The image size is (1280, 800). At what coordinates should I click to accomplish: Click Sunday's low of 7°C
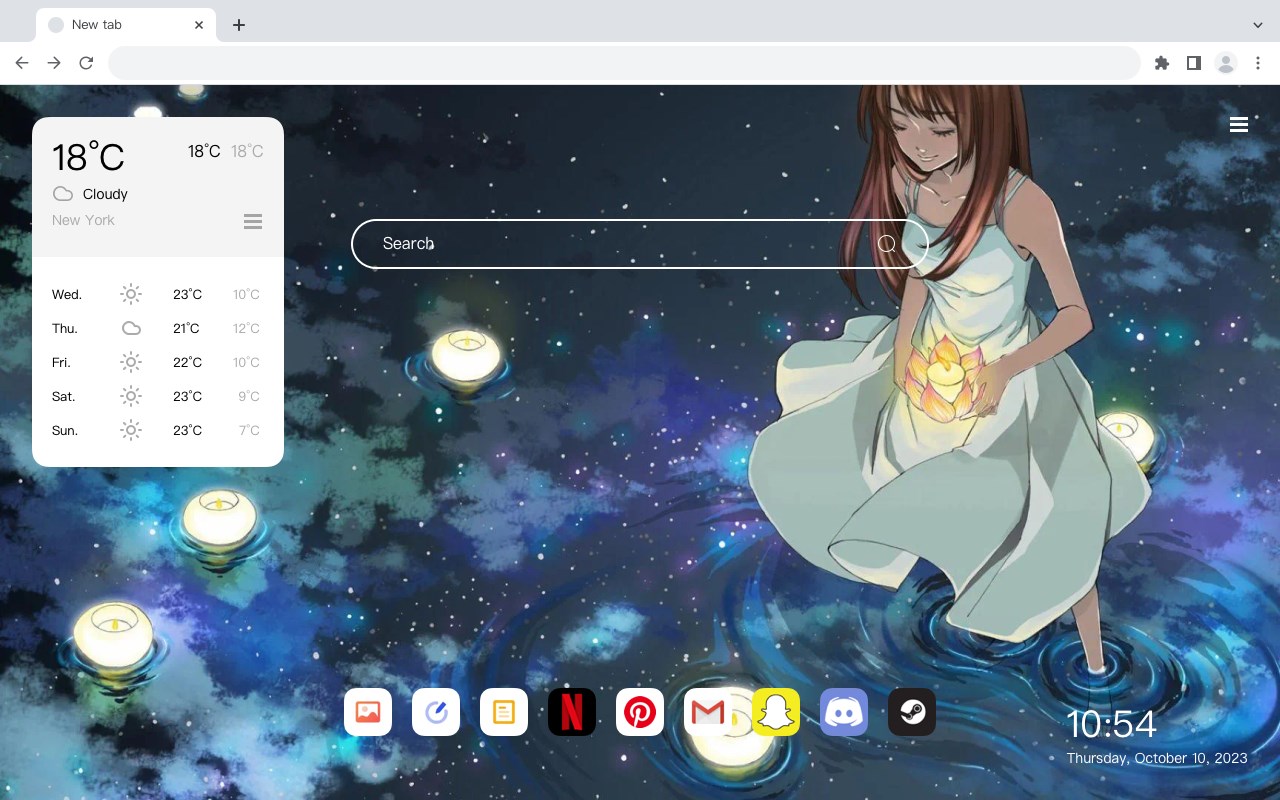(x=249, y=430)
